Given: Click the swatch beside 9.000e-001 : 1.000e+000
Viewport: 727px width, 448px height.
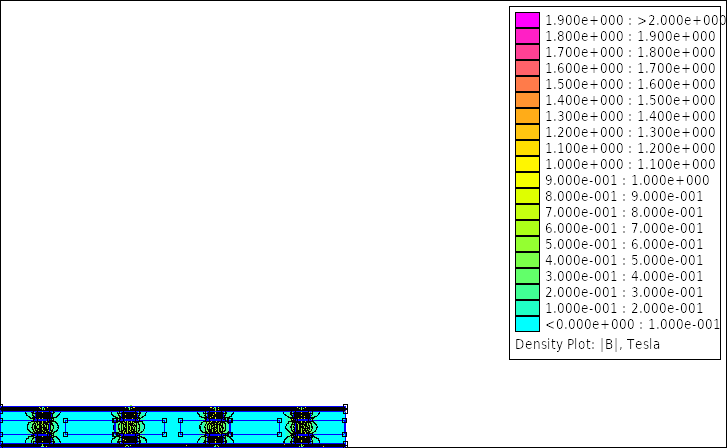Looking at the screenshot, I should point(527,180).
